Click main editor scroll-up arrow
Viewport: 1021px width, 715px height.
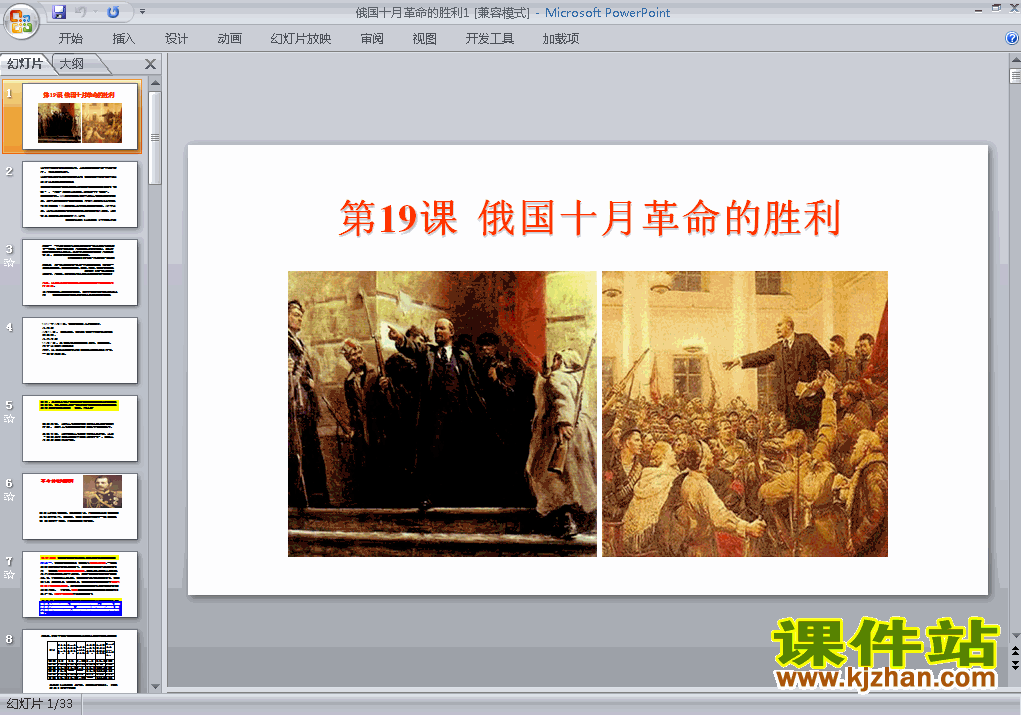tap(1015, 60)
